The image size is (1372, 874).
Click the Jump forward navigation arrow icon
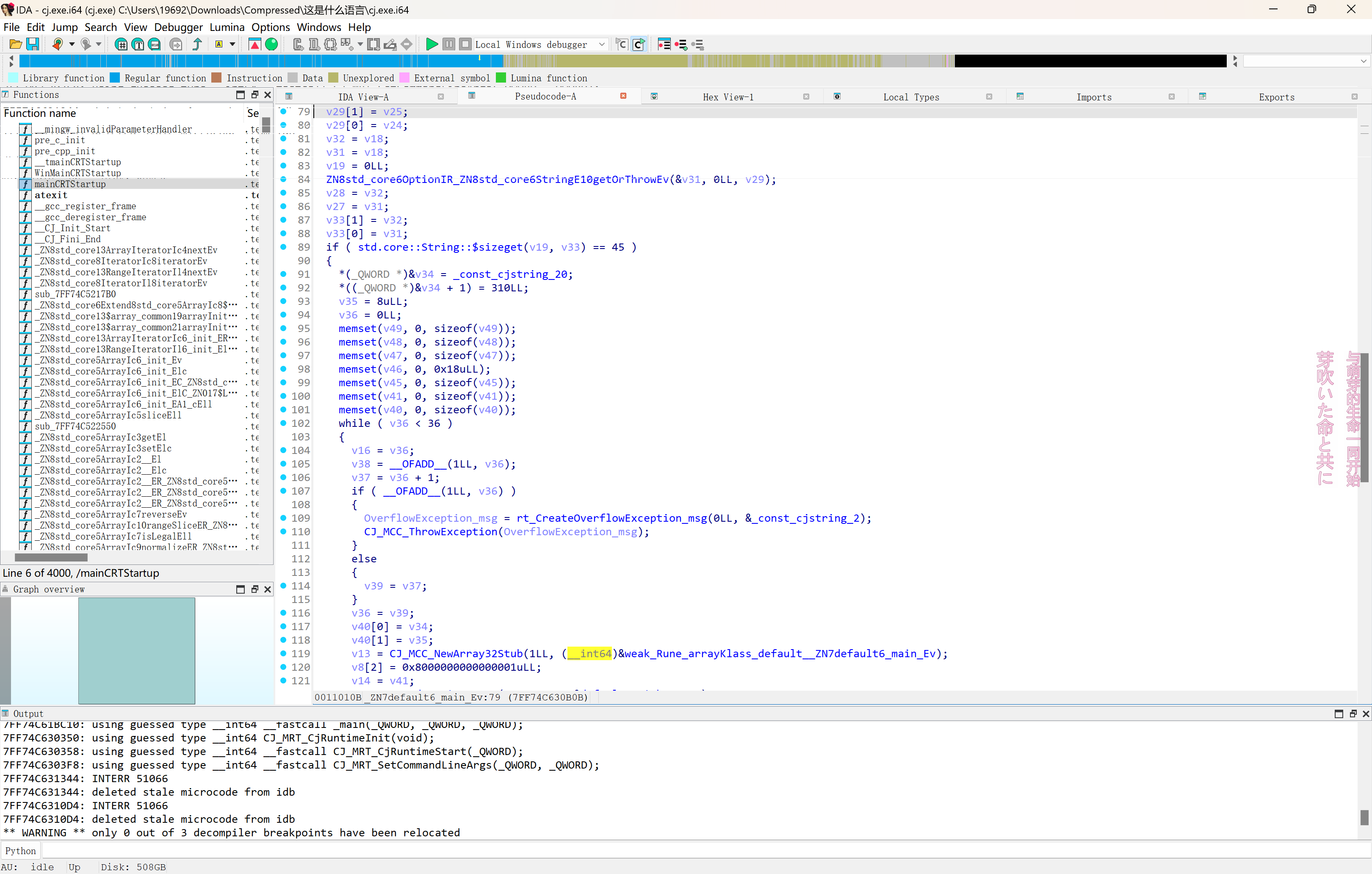pyautogui.click(x=86, y=44)
